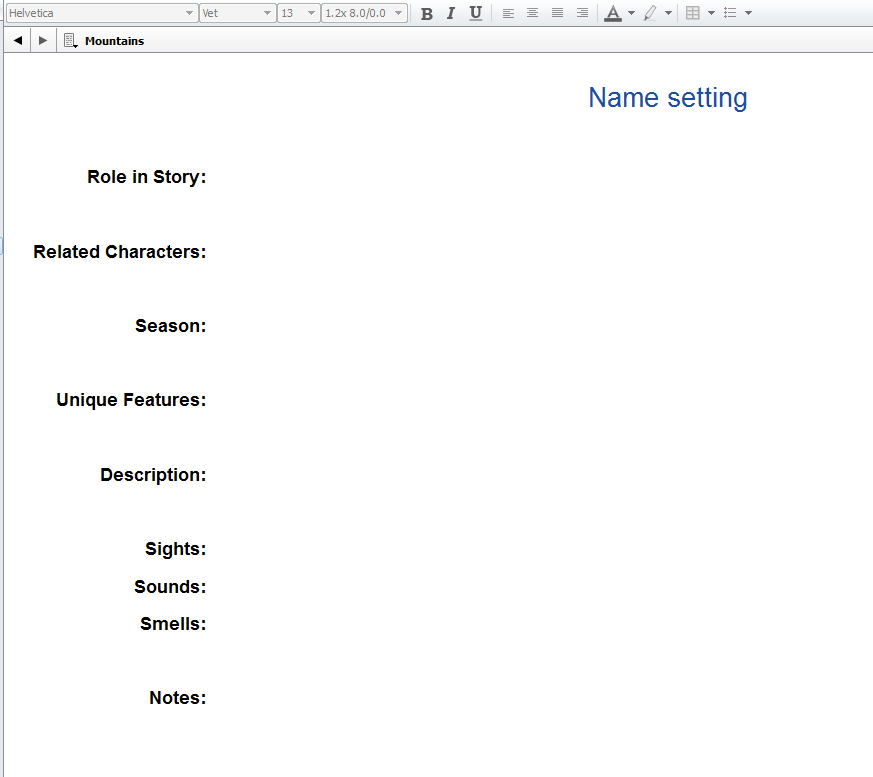873x777 pixels.
Task: Align text left
Action: click(x=508, y=13)
